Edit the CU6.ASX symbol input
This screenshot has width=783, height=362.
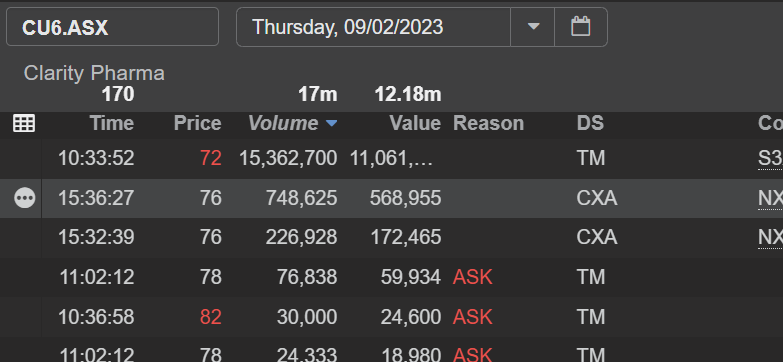[x=112, y=27]
